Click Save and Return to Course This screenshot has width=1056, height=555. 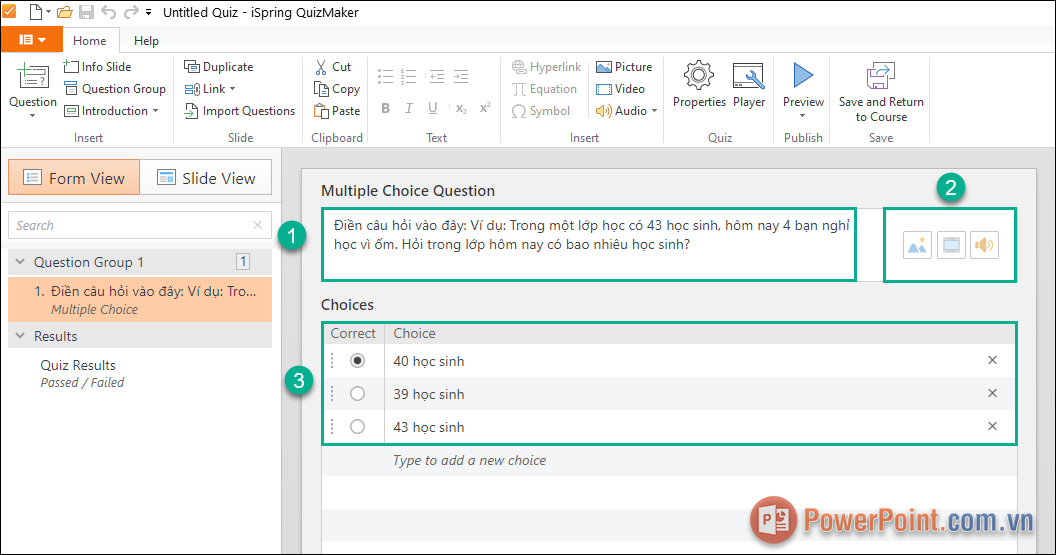[x=881, y=93]
